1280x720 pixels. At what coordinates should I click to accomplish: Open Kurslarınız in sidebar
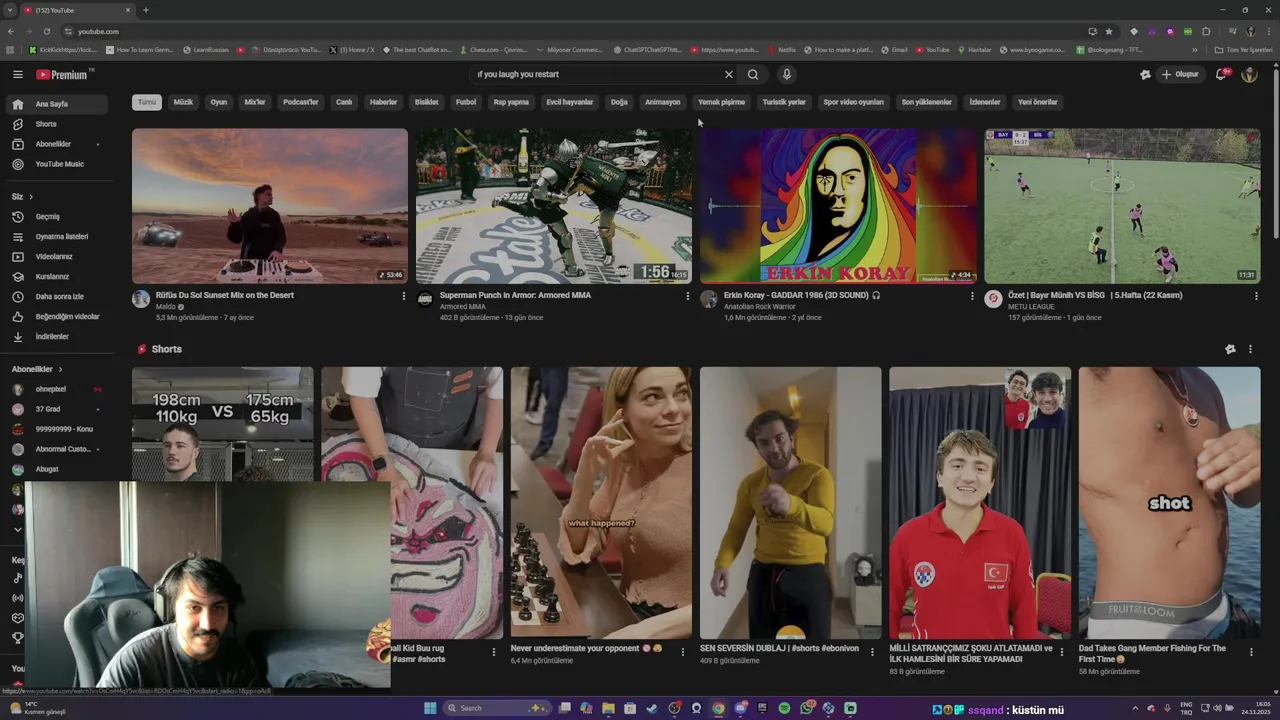coord(57,276)
